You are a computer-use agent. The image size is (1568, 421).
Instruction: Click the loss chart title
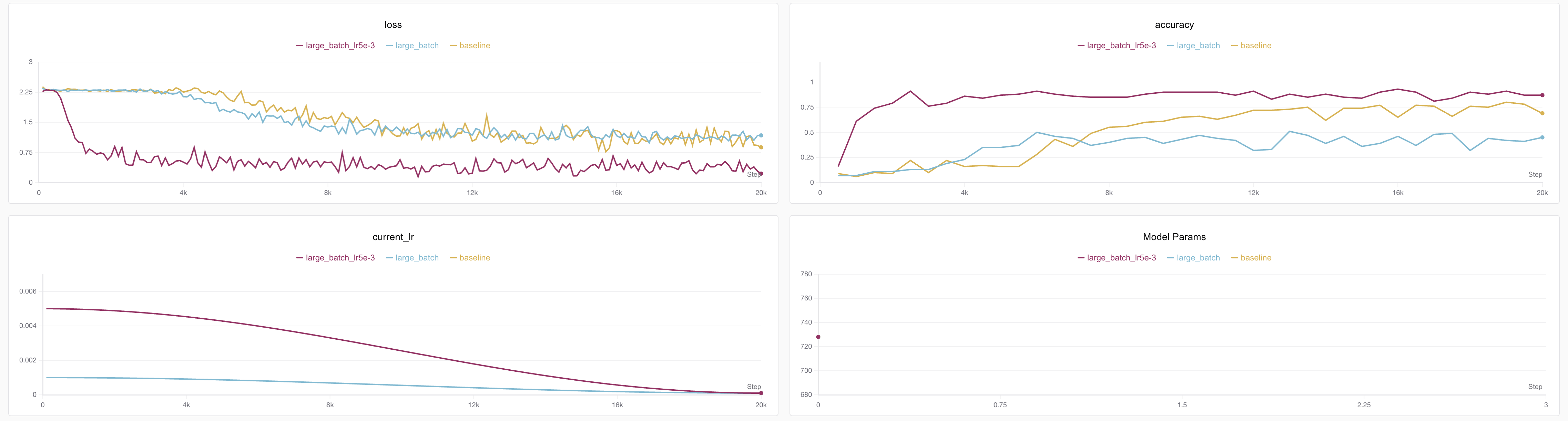(393, 25)
